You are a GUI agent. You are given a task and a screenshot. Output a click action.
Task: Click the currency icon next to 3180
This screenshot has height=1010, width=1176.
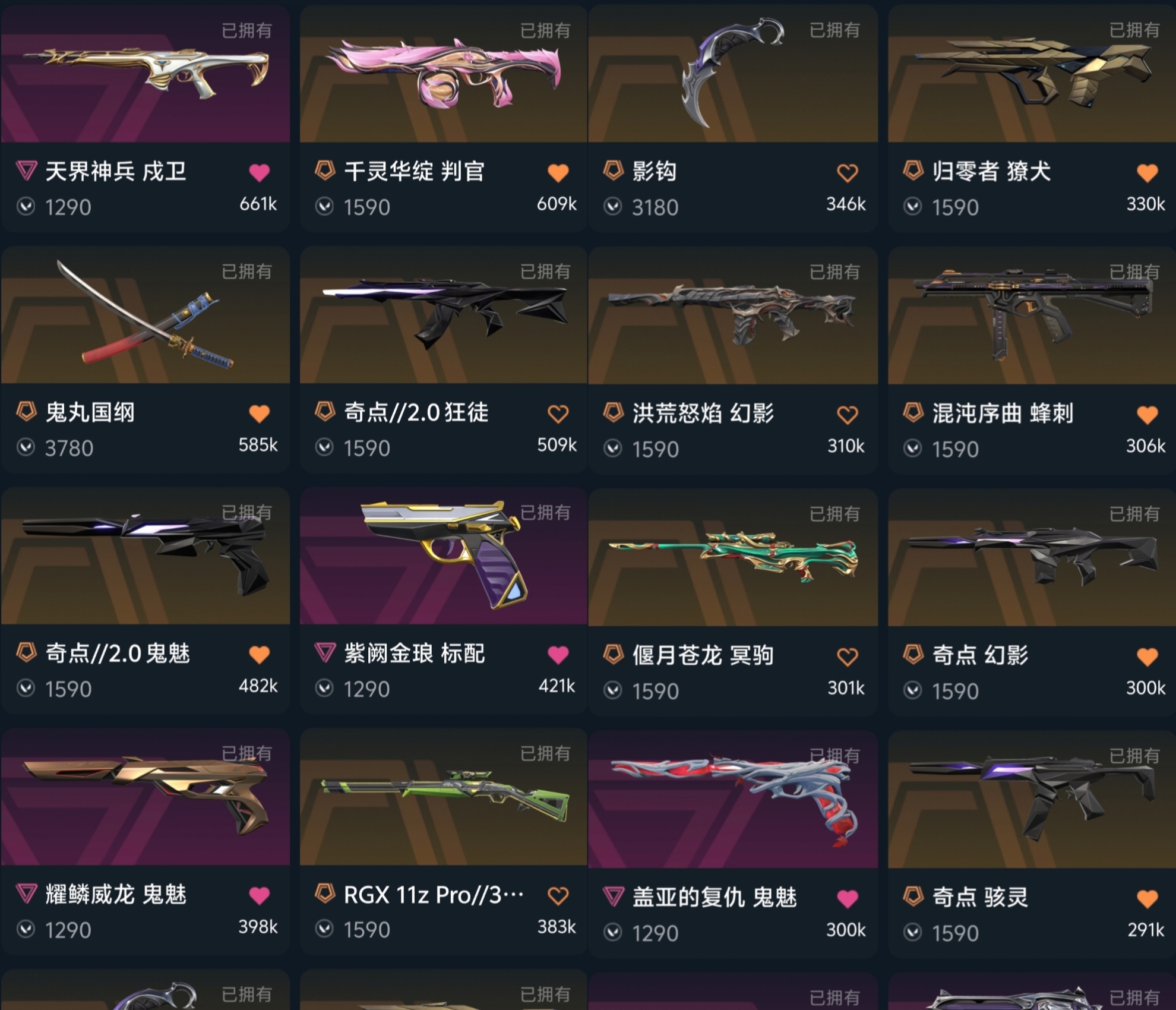(613, 207)
